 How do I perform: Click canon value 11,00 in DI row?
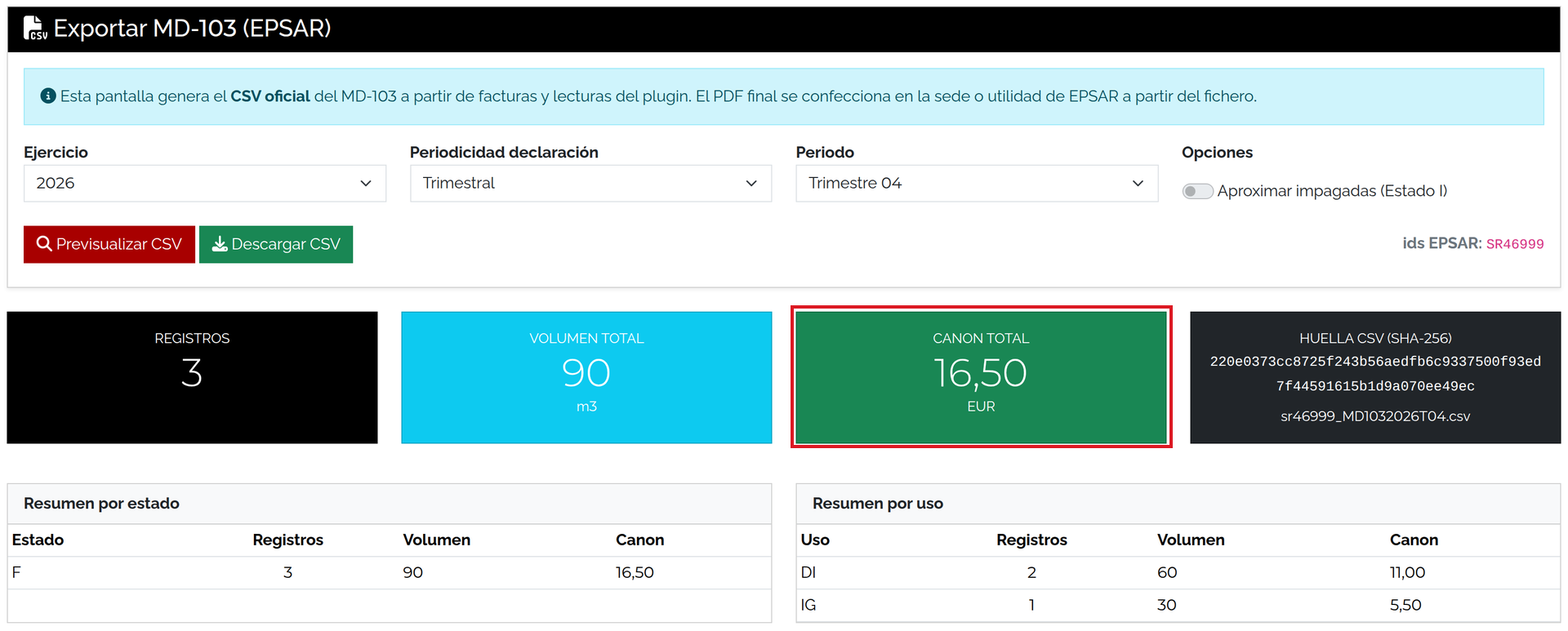coord(1408,572)
